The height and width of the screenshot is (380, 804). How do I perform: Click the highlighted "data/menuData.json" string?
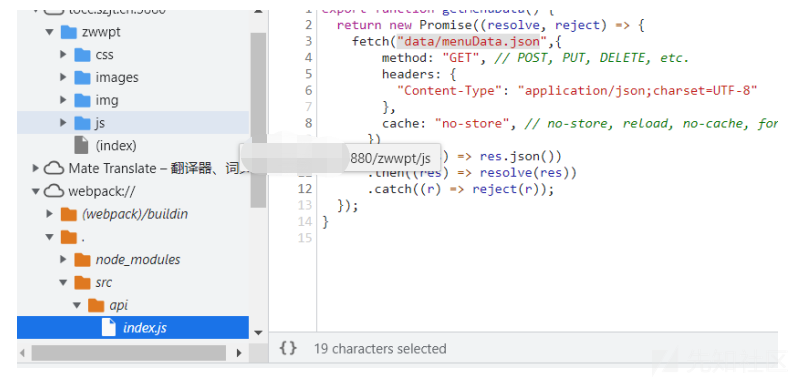[468, 42]
